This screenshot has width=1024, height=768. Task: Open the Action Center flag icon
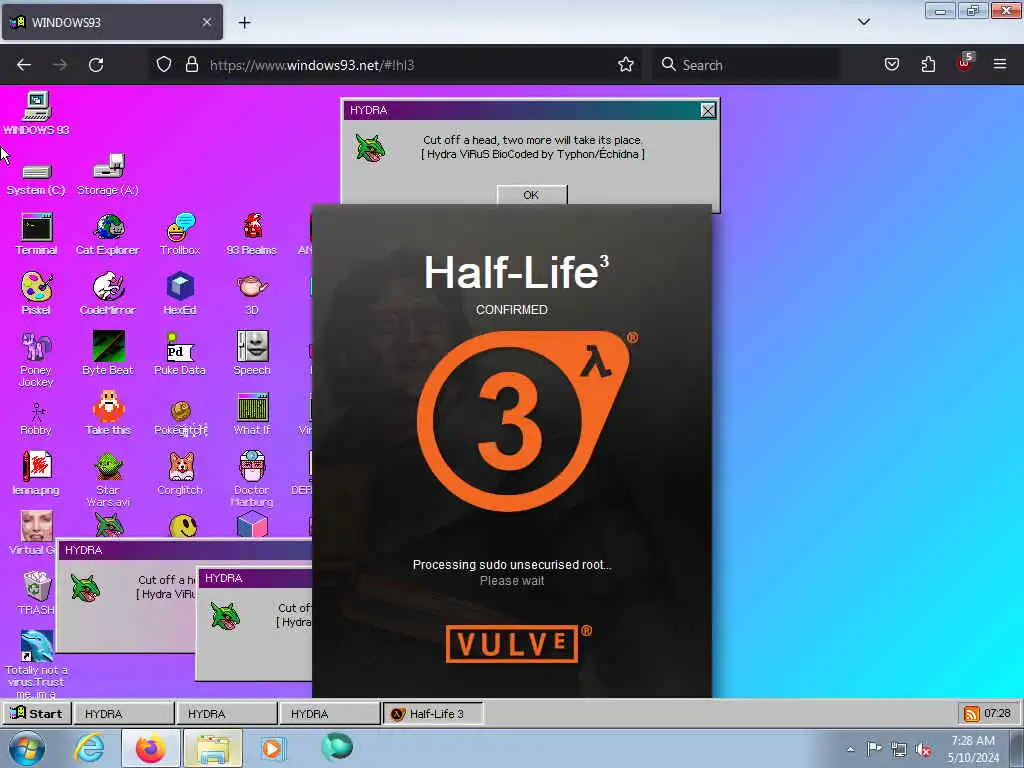pos(874,748)
